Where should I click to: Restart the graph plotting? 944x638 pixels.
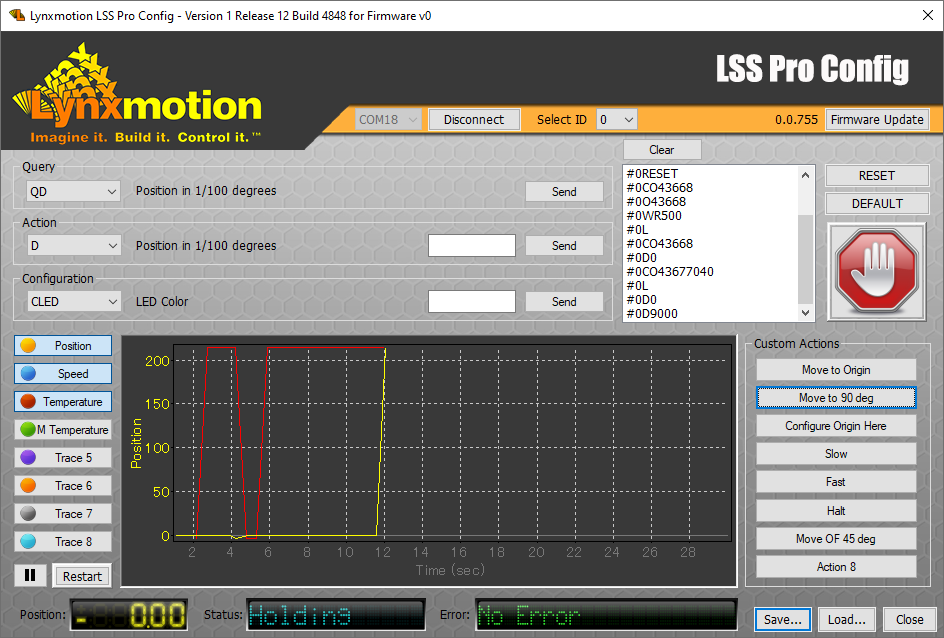pyautogui.click(x=82, y=576)
